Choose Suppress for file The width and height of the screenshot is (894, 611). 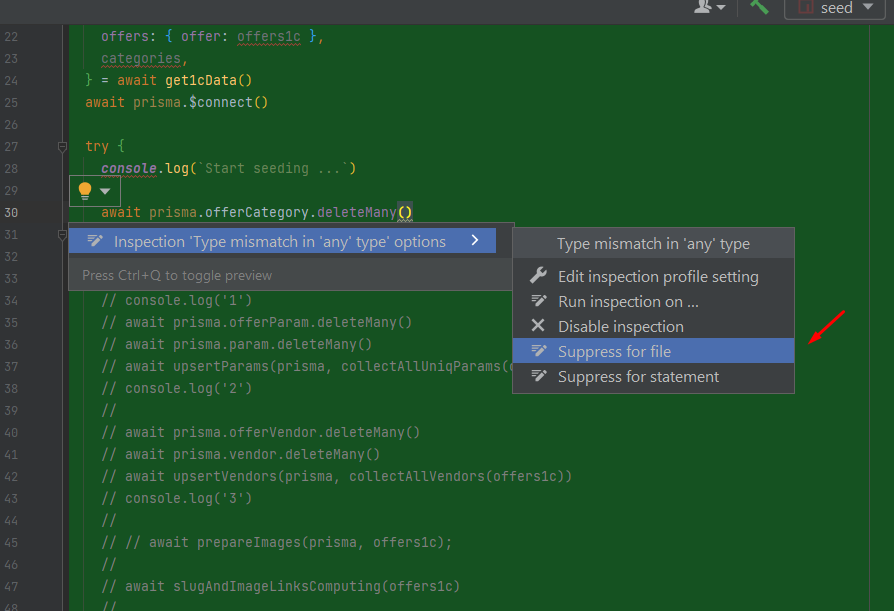[x=653, y=351]
